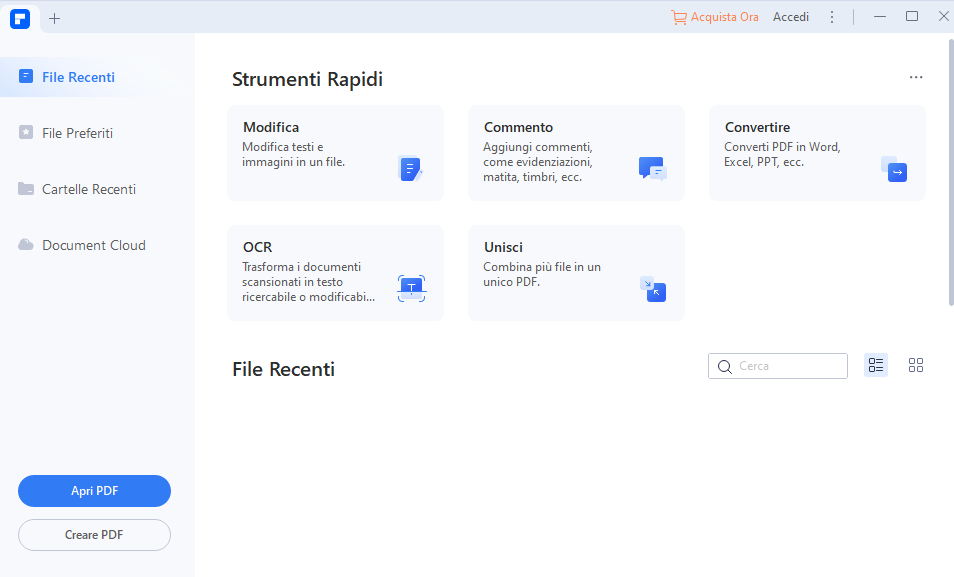Select File Recenti in sidebar
Image resolution: width=954 pixels, height=577 pixels.
97,77
